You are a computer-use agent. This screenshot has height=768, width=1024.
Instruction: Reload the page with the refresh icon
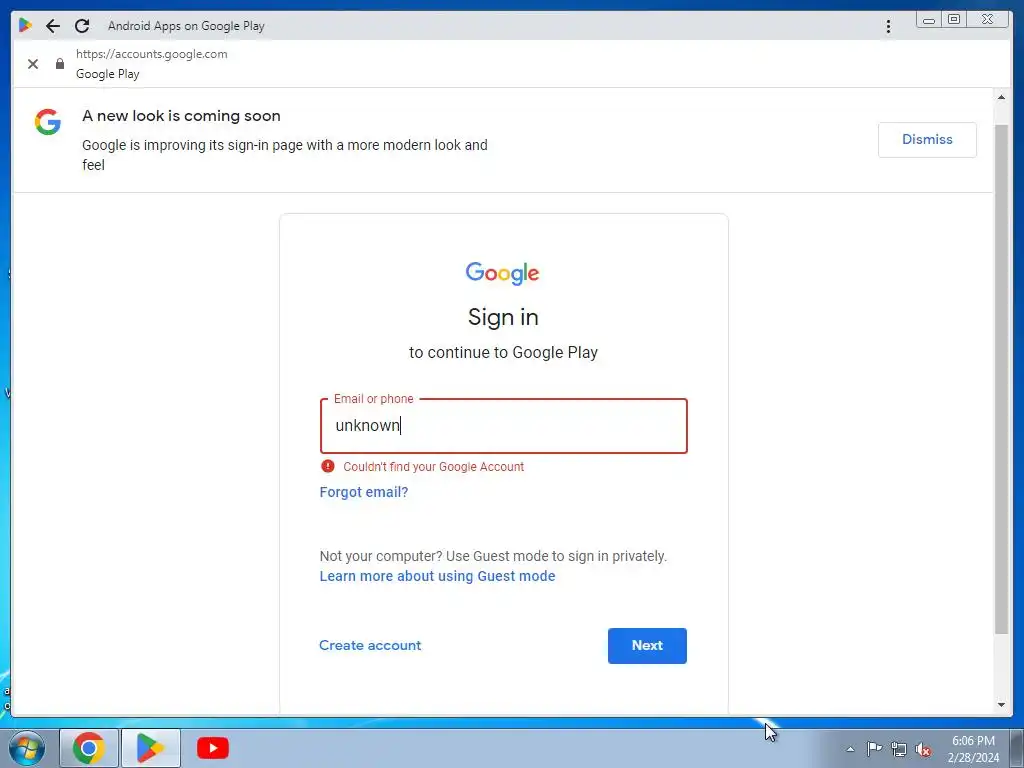[x=82, y=25]
